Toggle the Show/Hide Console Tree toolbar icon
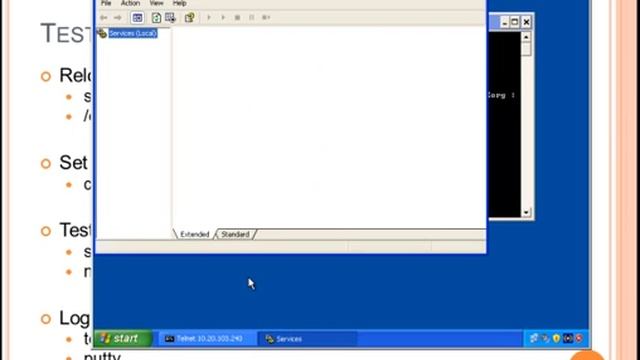This screenshot has height=360, width=640. tap(138, 18)
